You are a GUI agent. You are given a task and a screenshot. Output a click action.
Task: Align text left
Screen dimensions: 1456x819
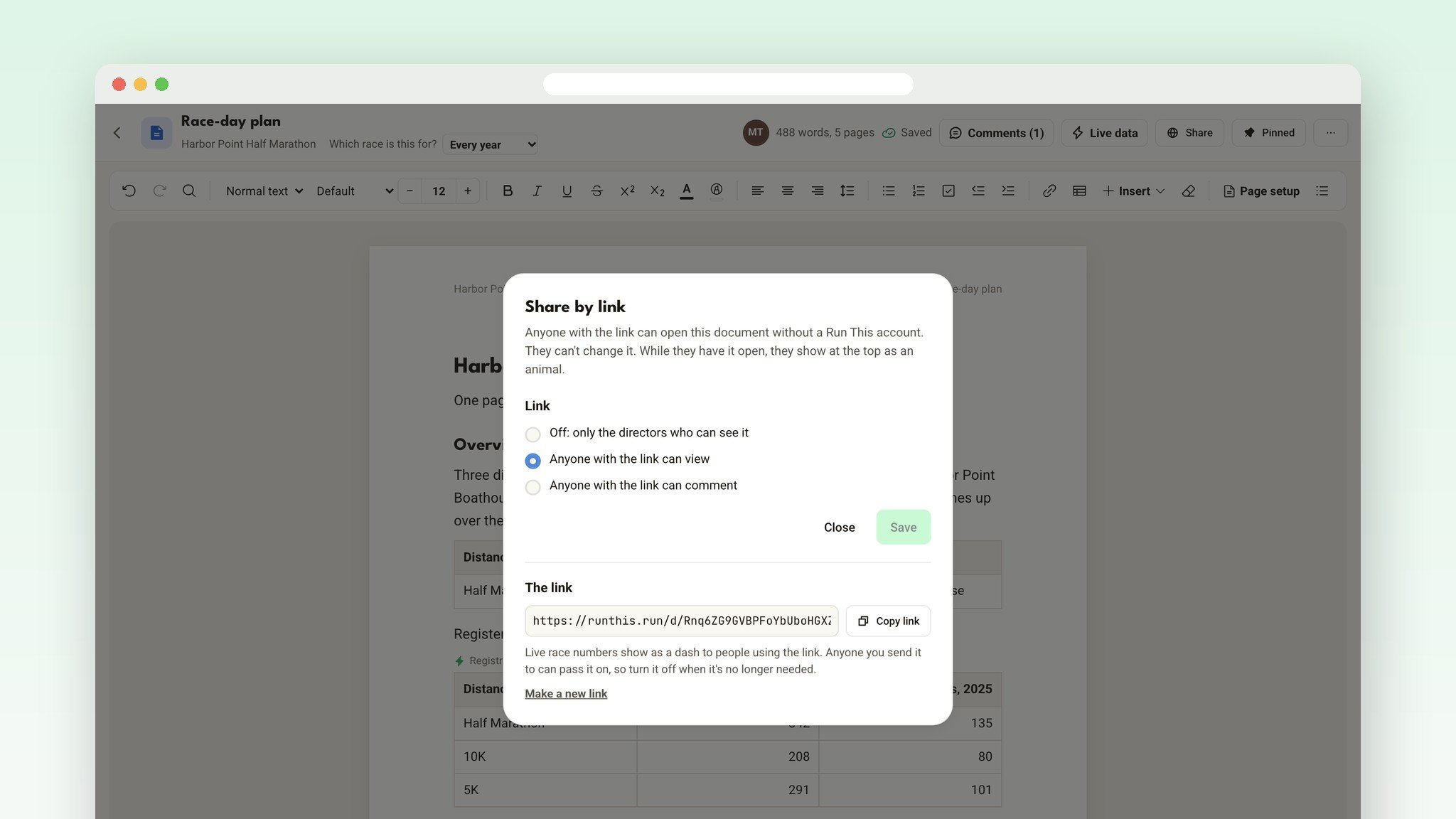point(758,191)
